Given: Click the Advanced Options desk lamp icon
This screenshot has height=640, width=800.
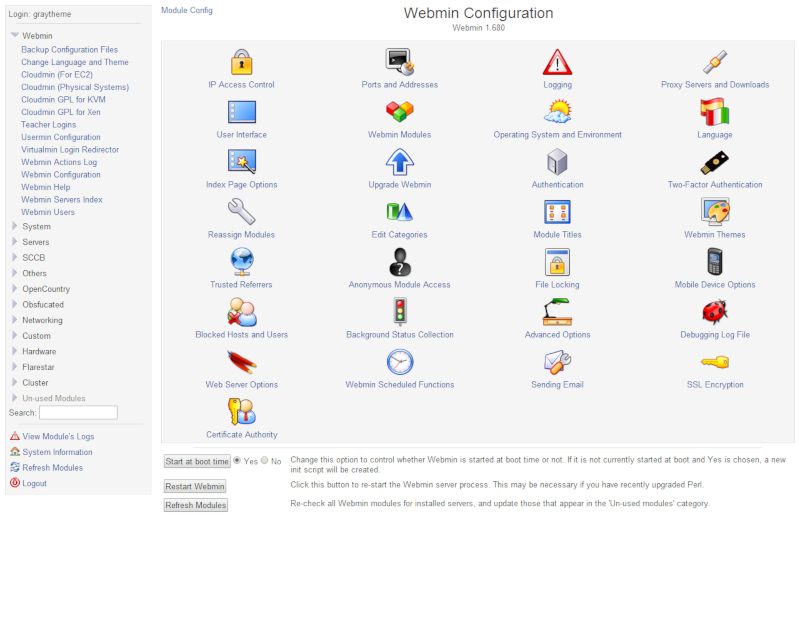Looking at the screenshot, I should tap(557, 312).
